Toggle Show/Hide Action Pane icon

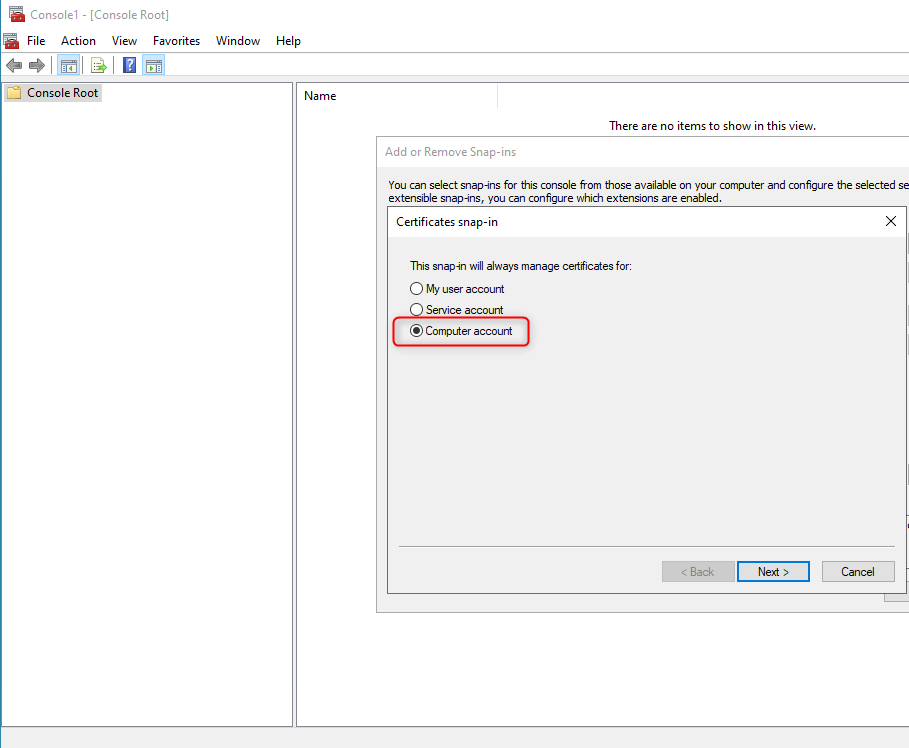(154, 66)
